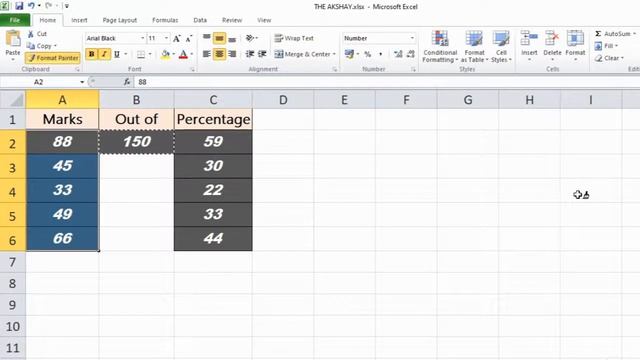Increase decimal places
This screenshot has height=360, width=640.
coord(398,54)
